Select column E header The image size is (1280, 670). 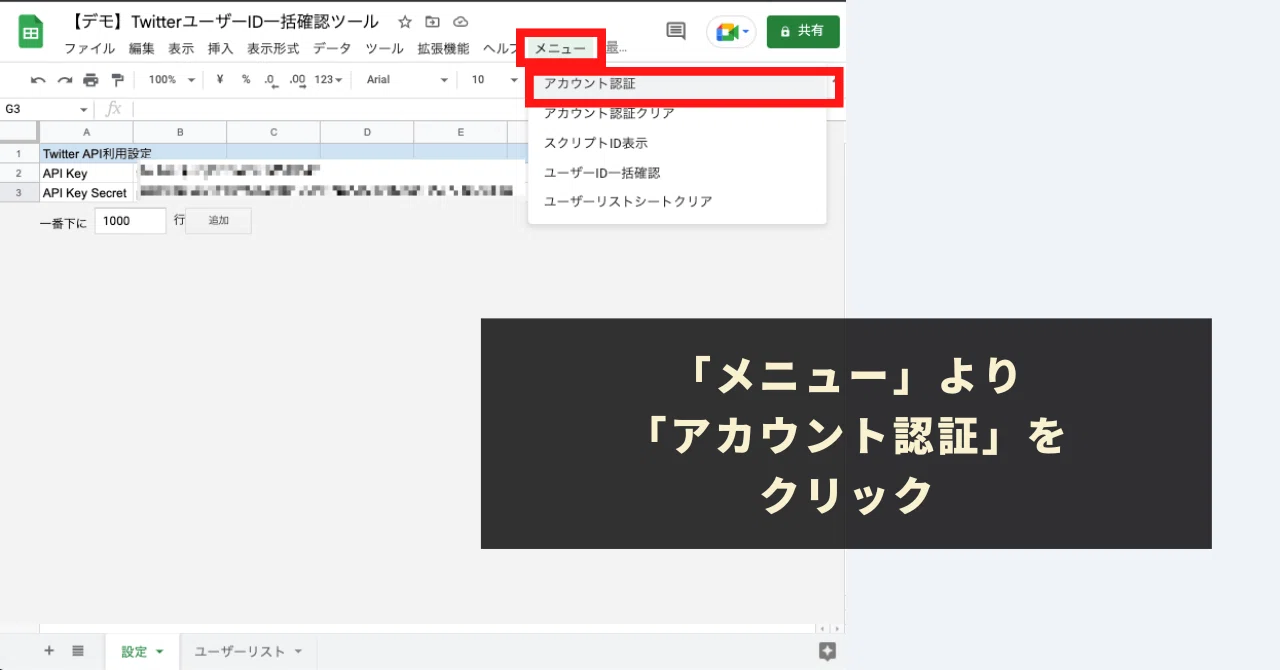[x=461, y=132]
